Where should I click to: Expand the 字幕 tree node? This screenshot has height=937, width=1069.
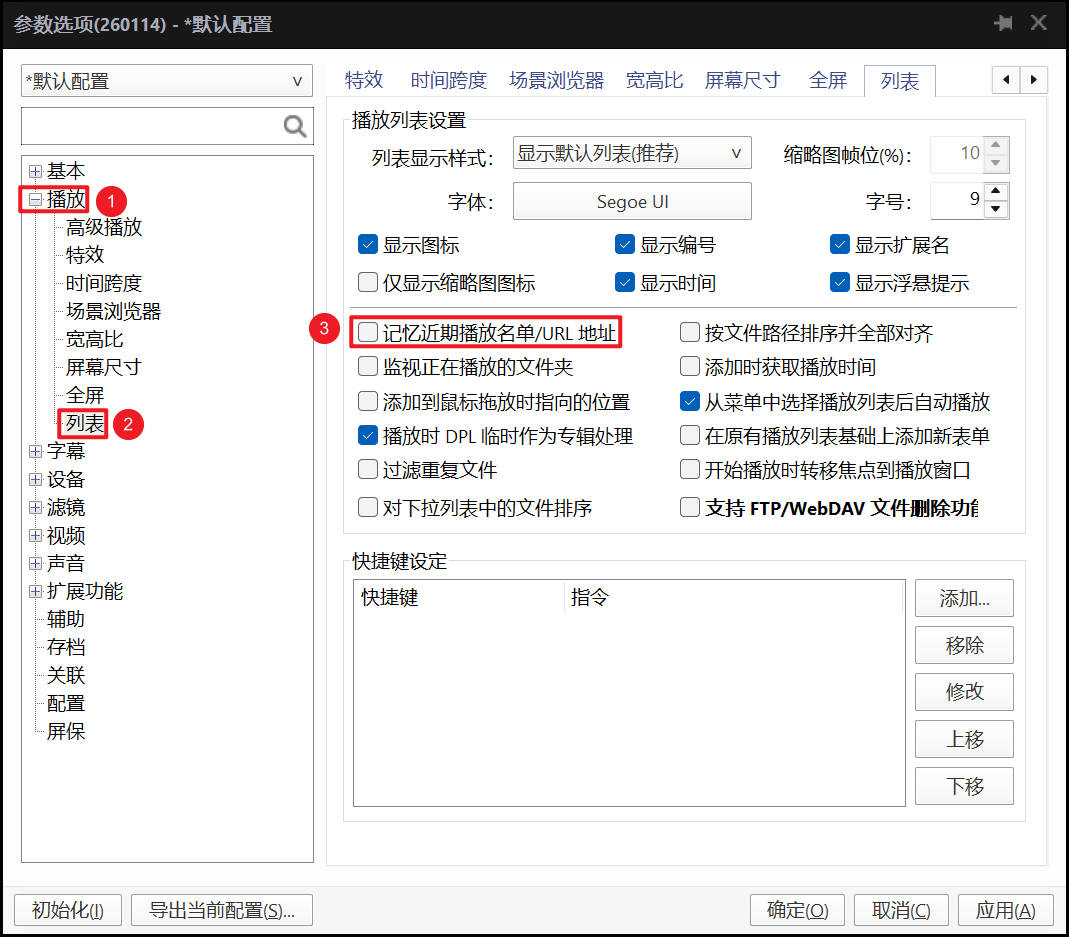(x=35, y=452)
